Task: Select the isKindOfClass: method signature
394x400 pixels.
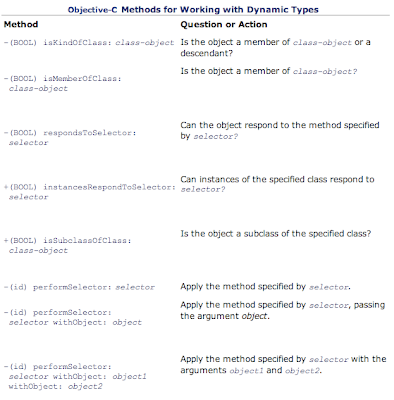Action: point(89,43)
